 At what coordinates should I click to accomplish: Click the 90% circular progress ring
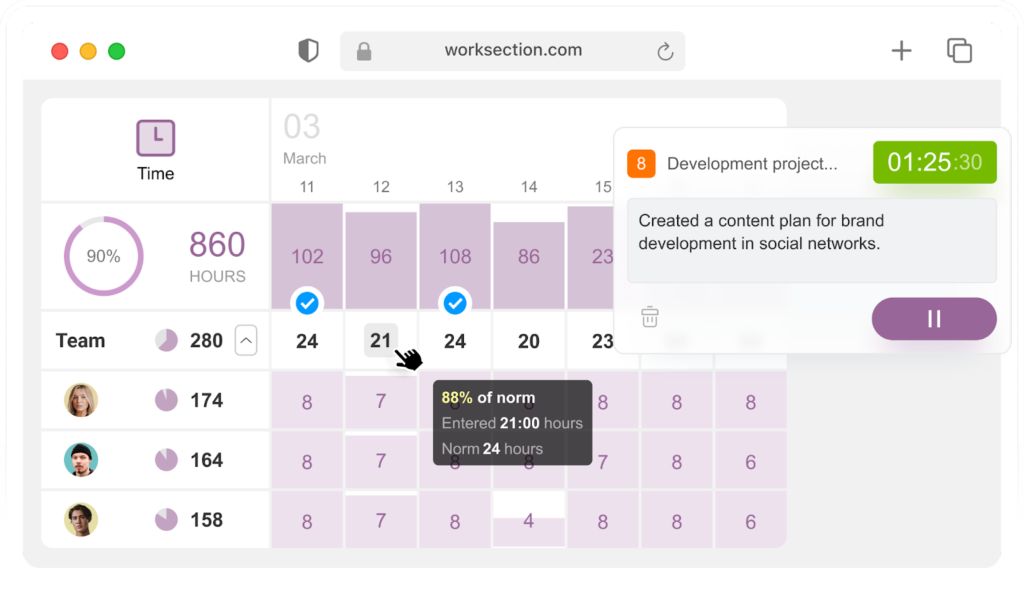pos(103,256)
